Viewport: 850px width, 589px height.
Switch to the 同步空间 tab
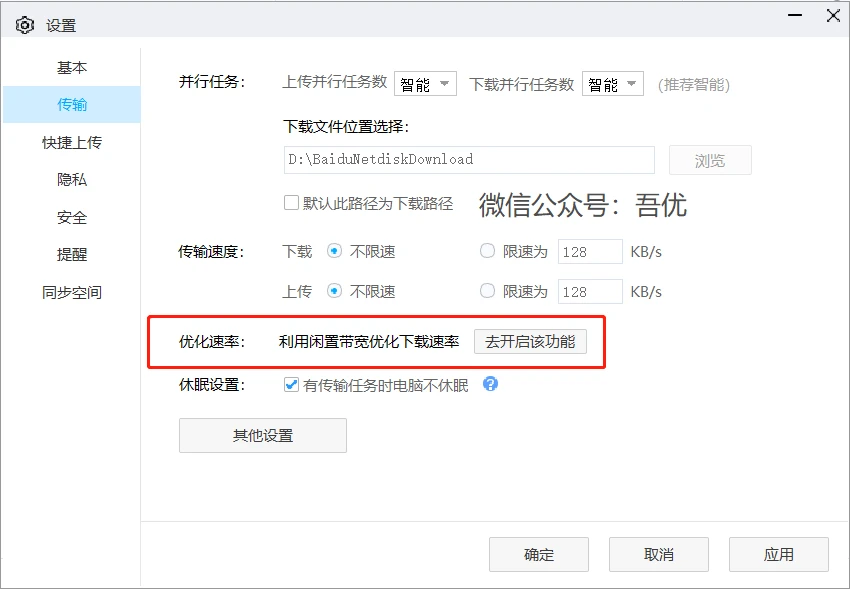72,292
